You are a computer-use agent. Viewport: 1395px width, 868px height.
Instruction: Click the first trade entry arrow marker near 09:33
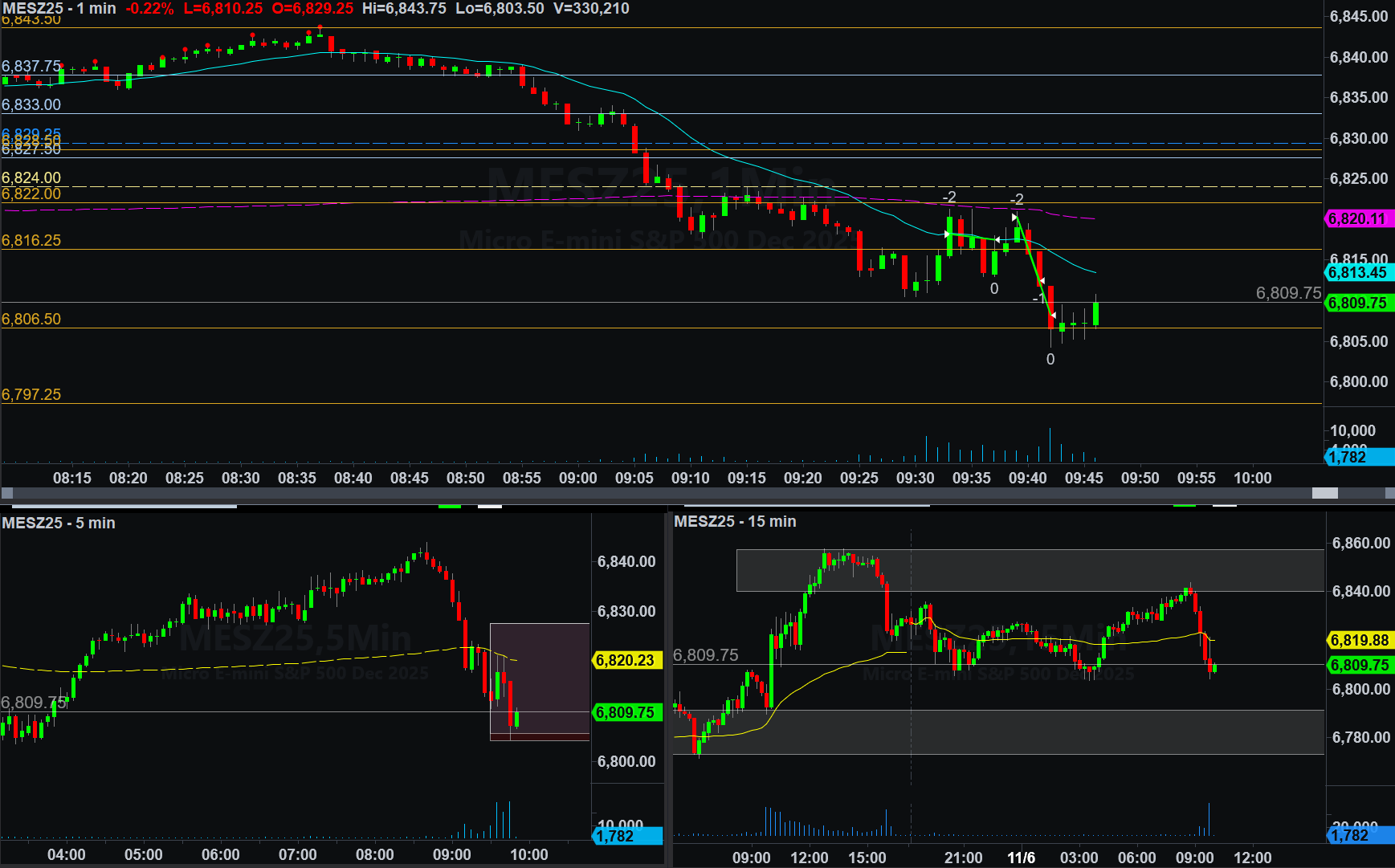coord(948,234)
